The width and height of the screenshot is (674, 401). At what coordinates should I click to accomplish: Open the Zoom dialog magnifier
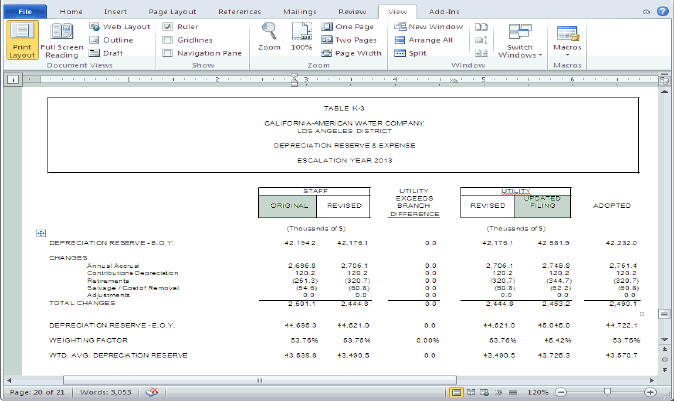point(269,36)
